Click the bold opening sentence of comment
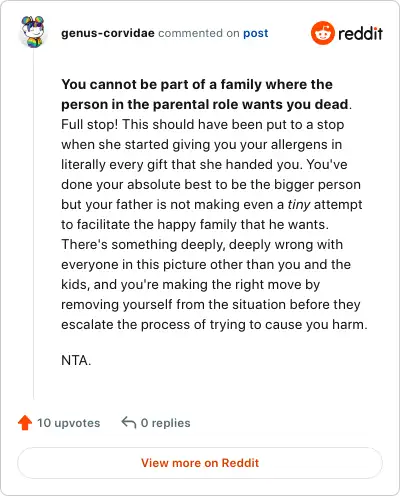This screenshot has width=400, height=496. 205,94
